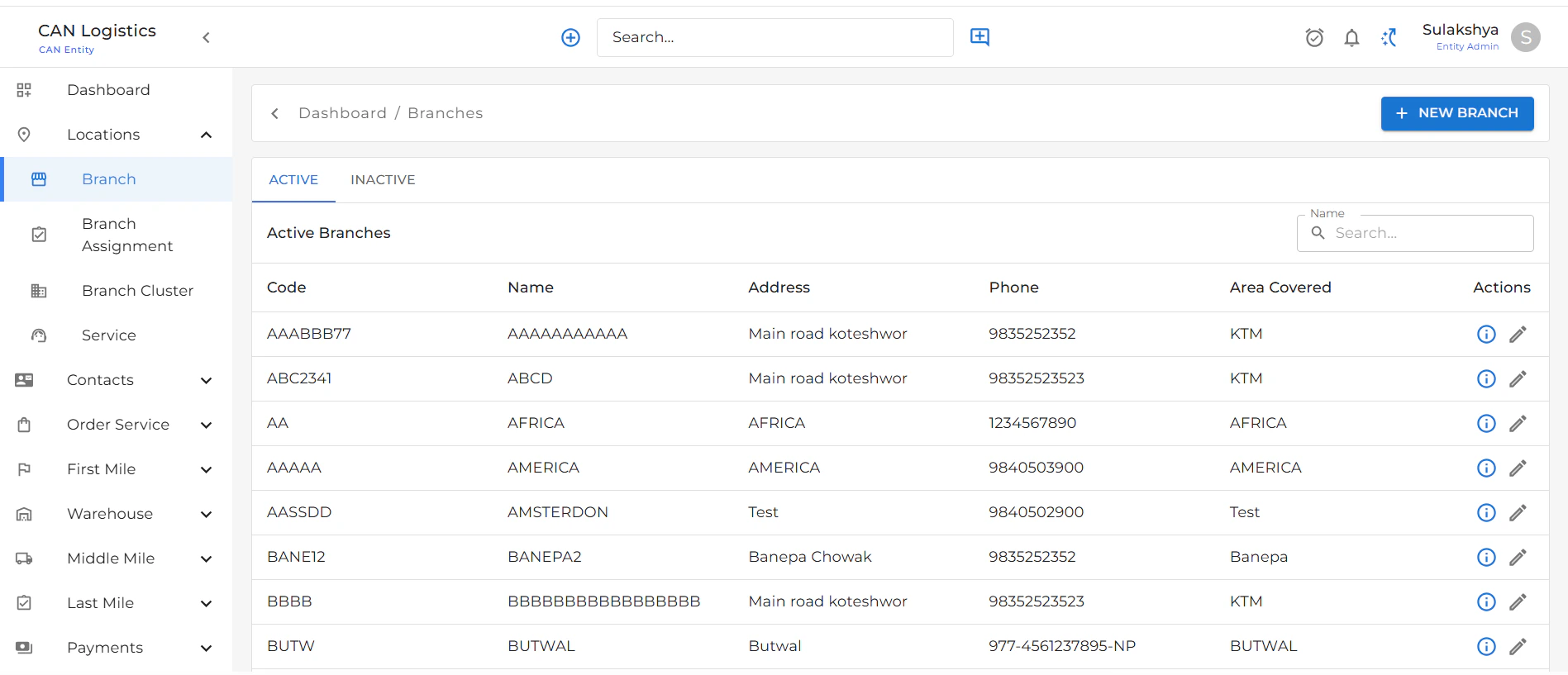Open Branch Assignment page
Image resolution: width=1568 pixels, height=675 pixels.
(x=116, y=235)
